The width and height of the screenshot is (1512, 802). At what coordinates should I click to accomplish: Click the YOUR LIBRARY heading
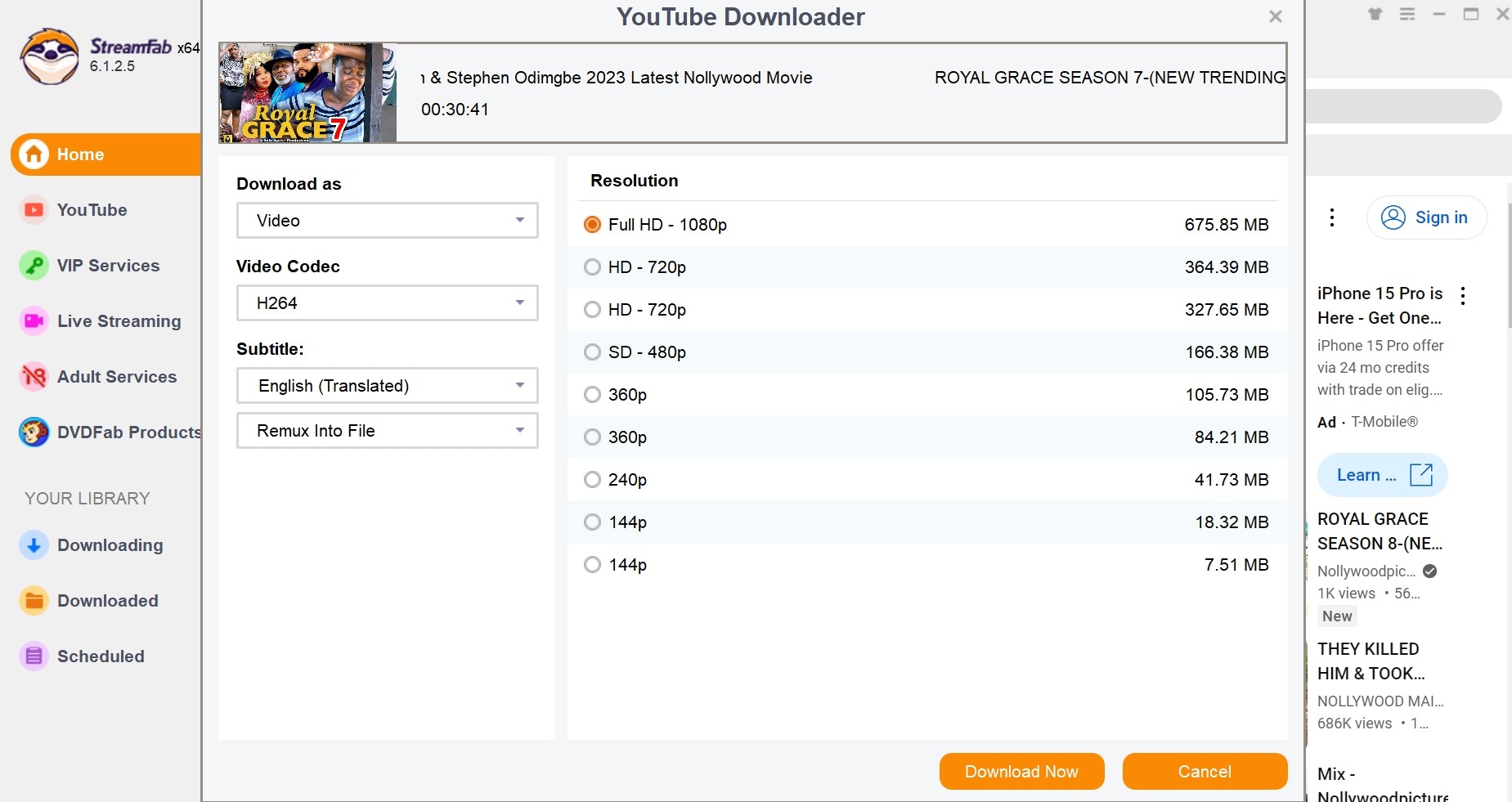click(x=87, y=499)
